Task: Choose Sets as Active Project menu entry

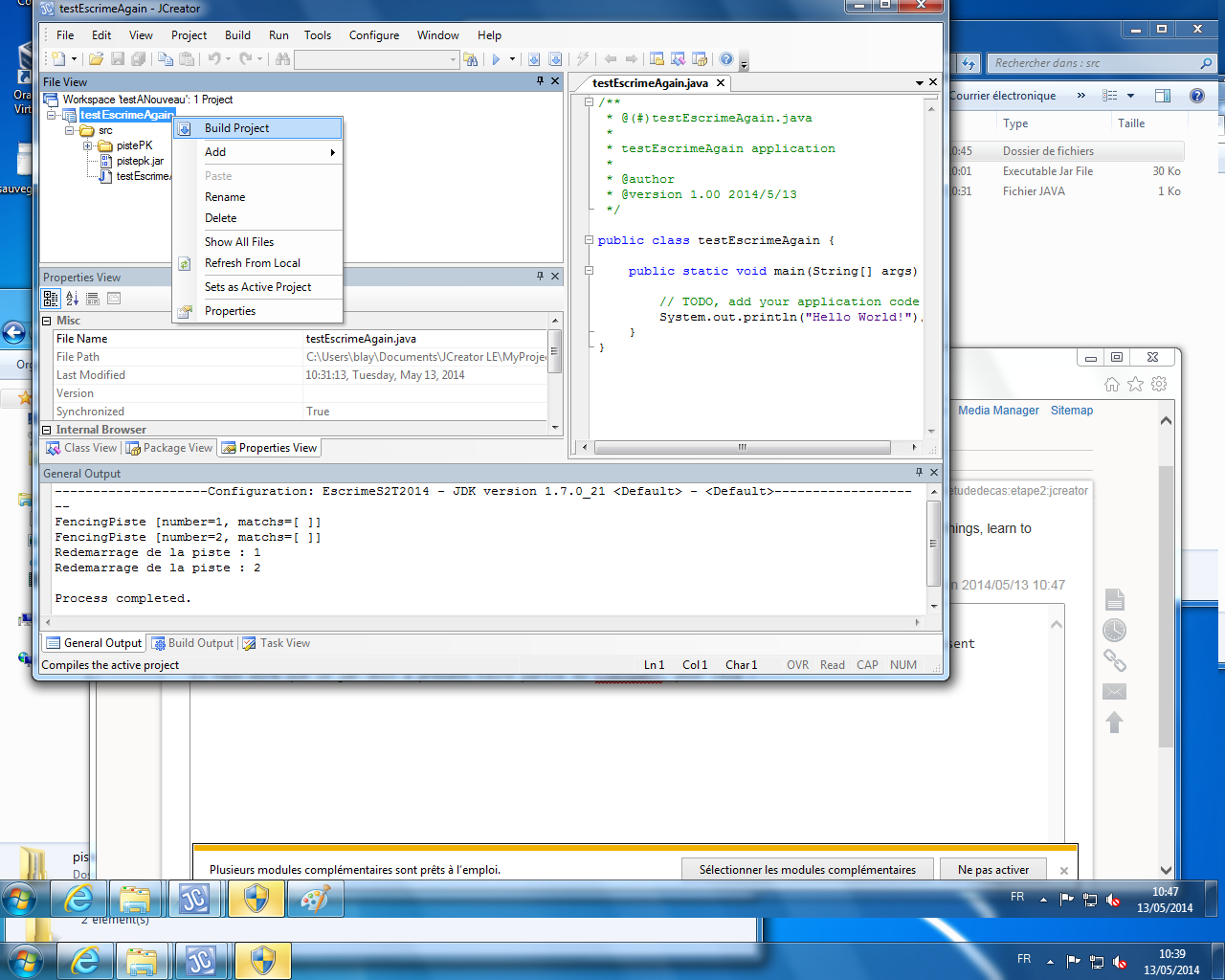Action: pos(257,287)
